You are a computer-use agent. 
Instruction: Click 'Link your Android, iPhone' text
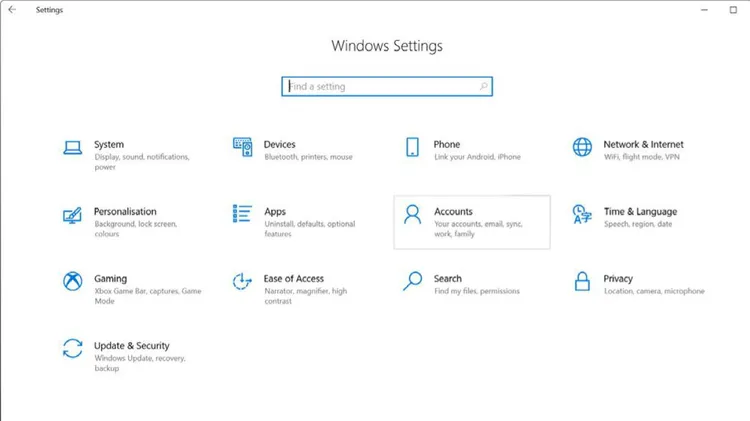coord(477,157)
